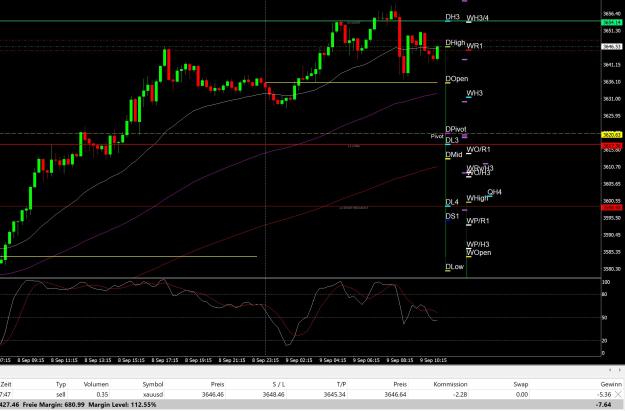Screen dimensions: 625x411
Task: Click the current price 3646.64
Action: (x=396, y=395)
